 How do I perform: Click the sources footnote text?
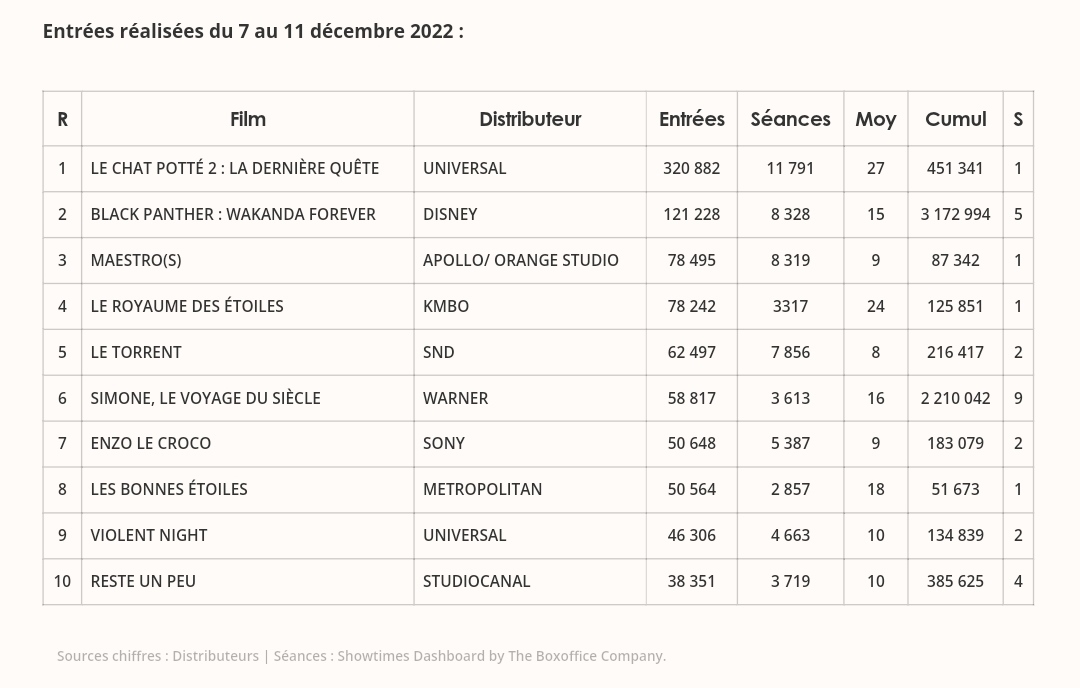[361, 656]
